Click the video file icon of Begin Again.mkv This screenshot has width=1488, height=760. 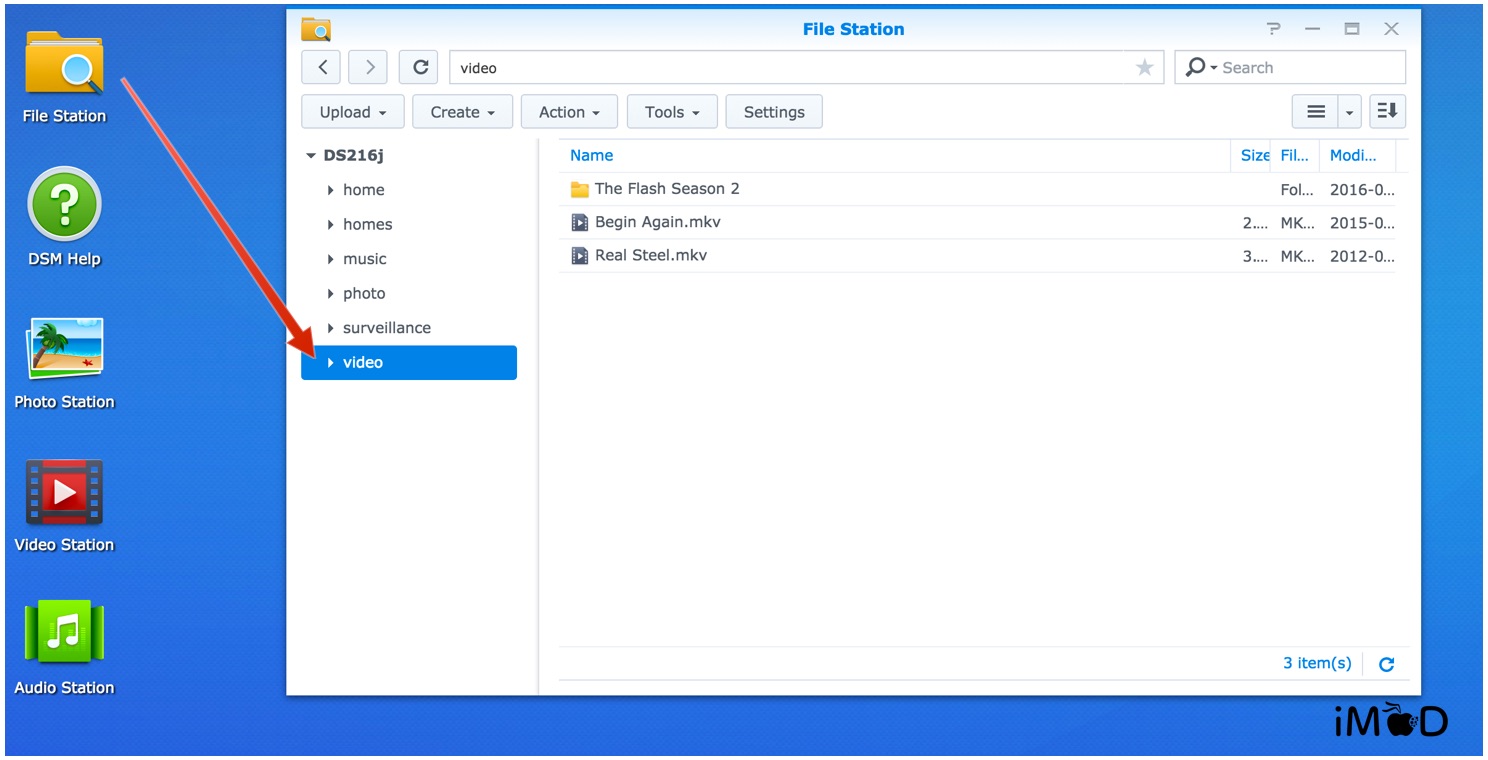(x=579, y=222)
